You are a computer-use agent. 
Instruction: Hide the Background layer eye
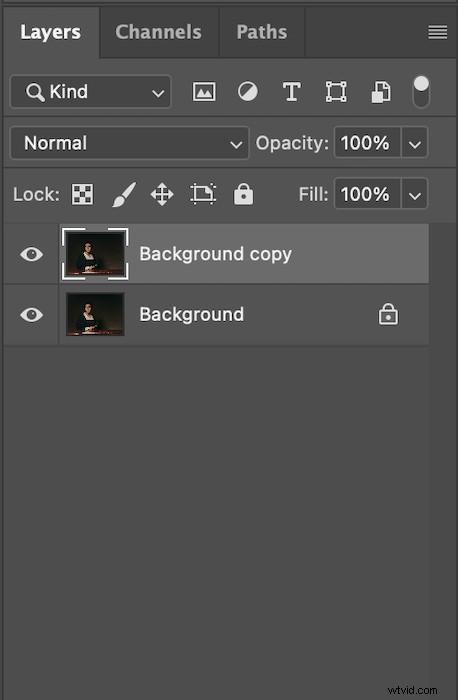31,315
